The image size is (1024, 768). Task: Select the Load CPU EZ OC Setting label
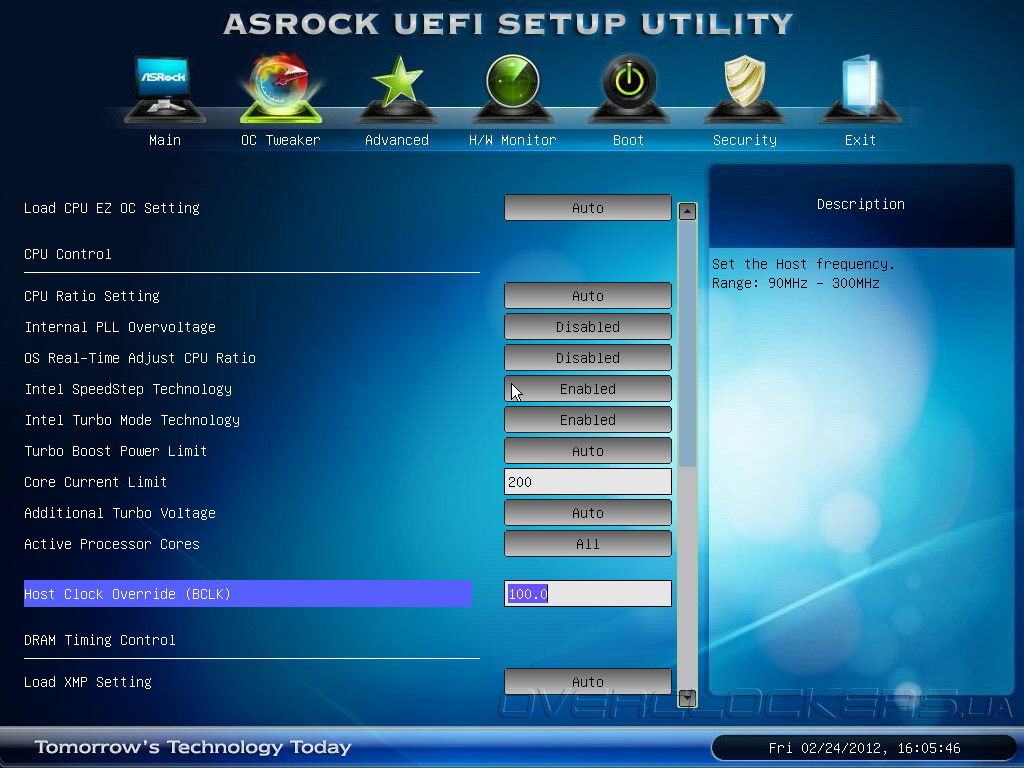point(112,208)
